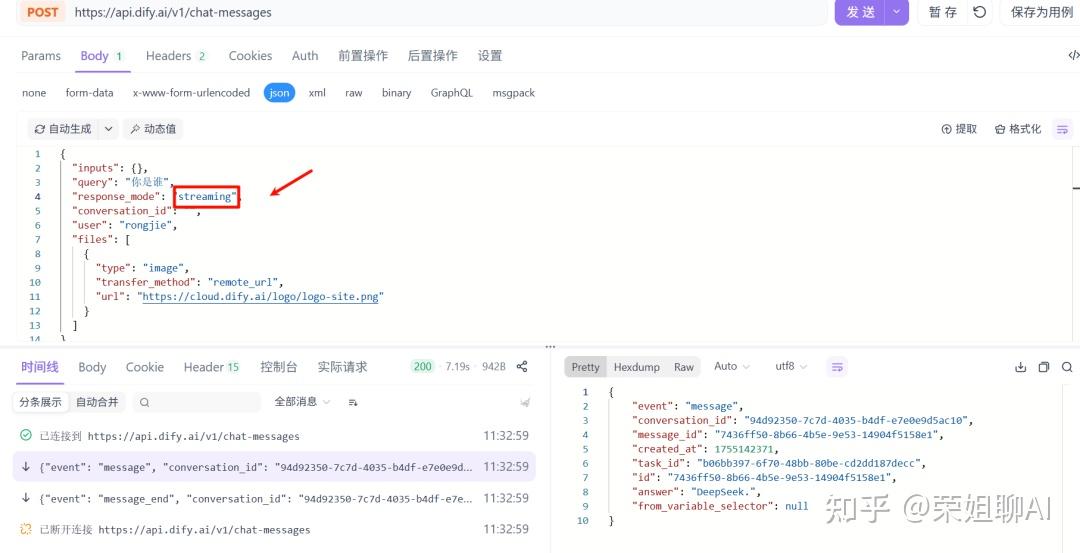Click the sort order icon beside 全部消息
Viewport: 1080px width, 553px height.
(x=353, y=401)
